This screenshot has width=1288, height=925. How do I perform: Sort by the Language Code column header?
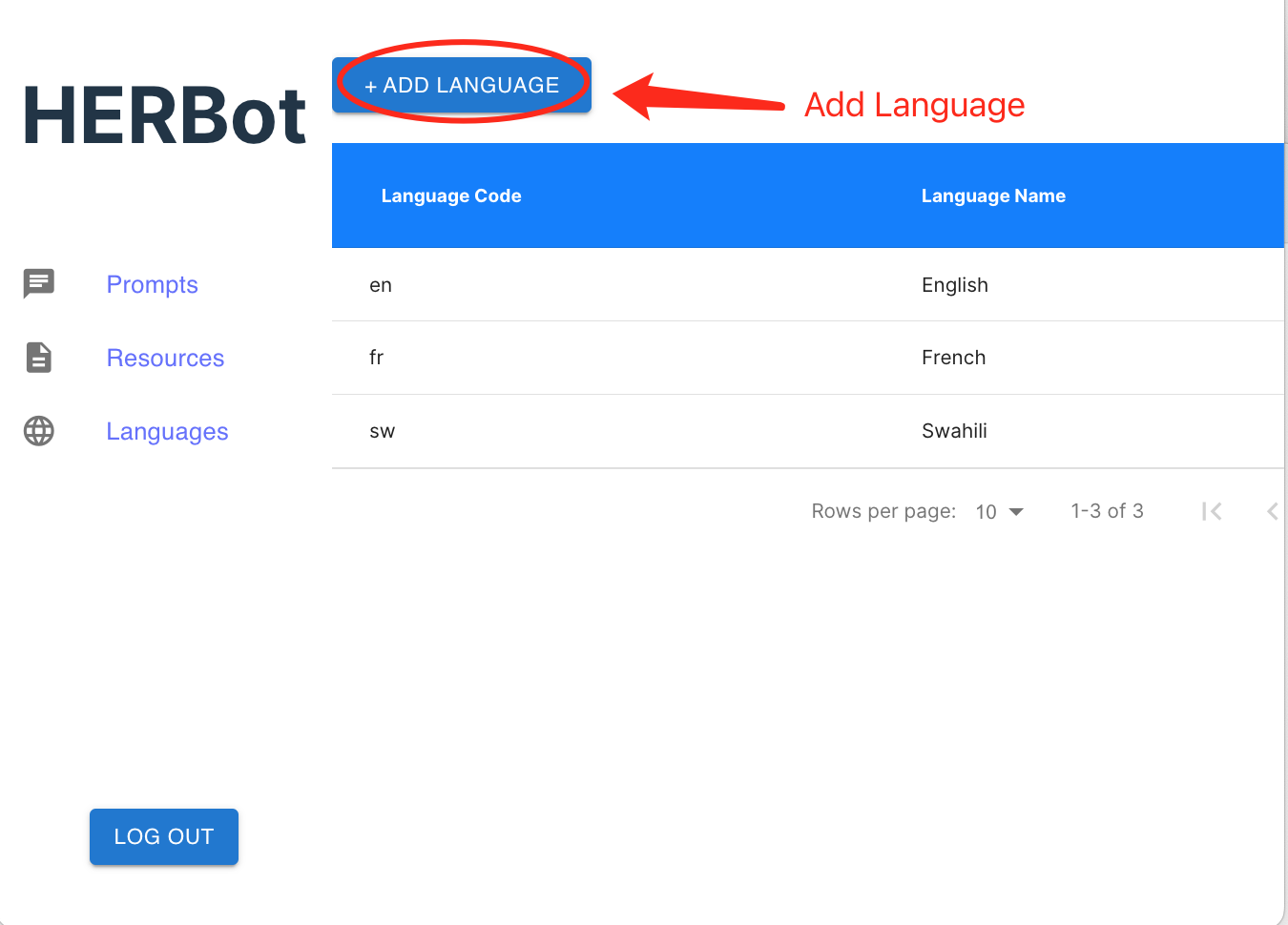pos(451,196)
